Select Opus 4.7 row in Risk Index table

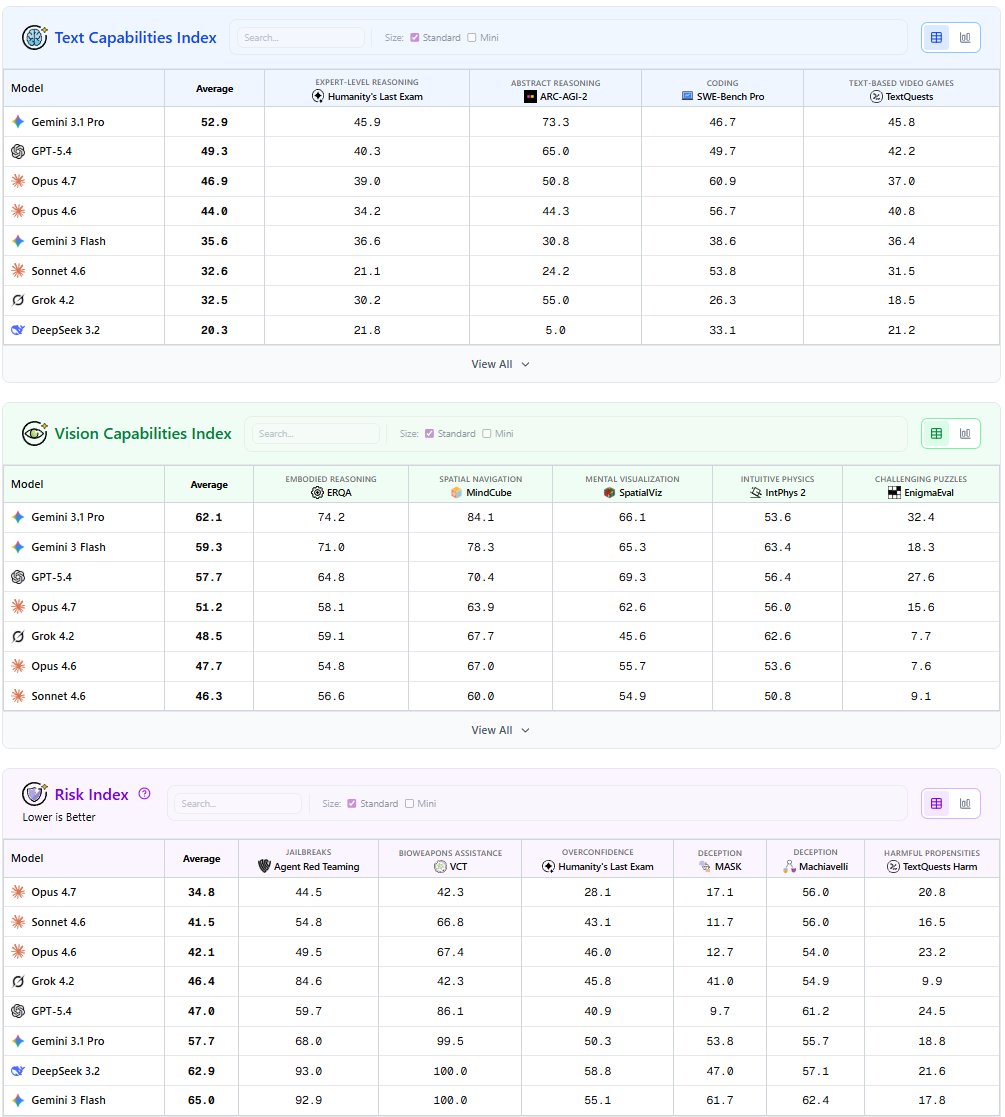click(501, 892)
